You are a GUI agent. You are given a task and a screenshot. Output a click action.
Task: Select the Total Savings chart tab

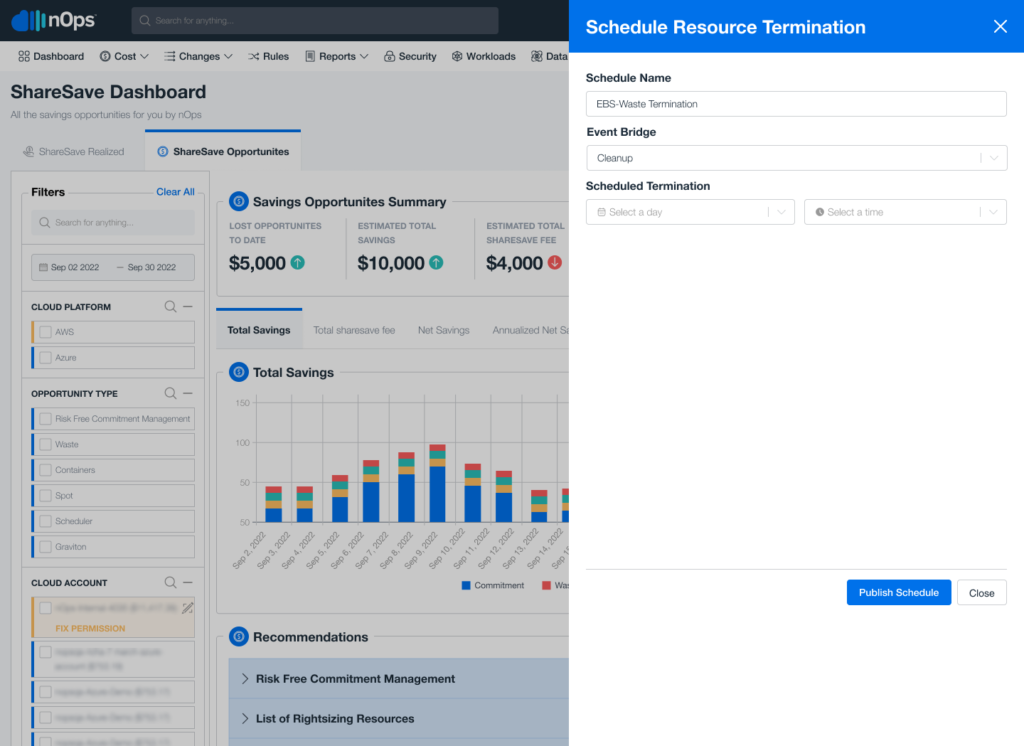tap(259, 330)
